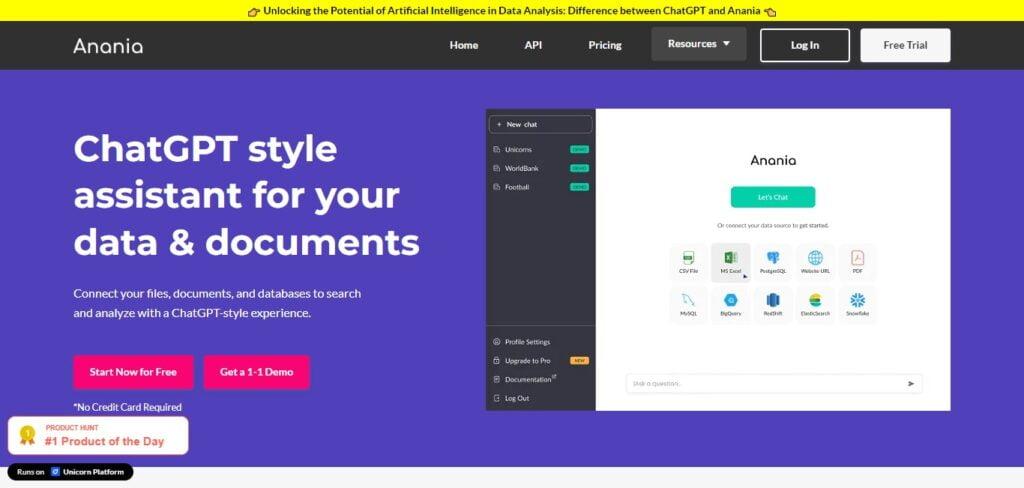Expand the Resources dropdown menu
The width and height of the screenshot is (1024, 488).
coord(699,44)
